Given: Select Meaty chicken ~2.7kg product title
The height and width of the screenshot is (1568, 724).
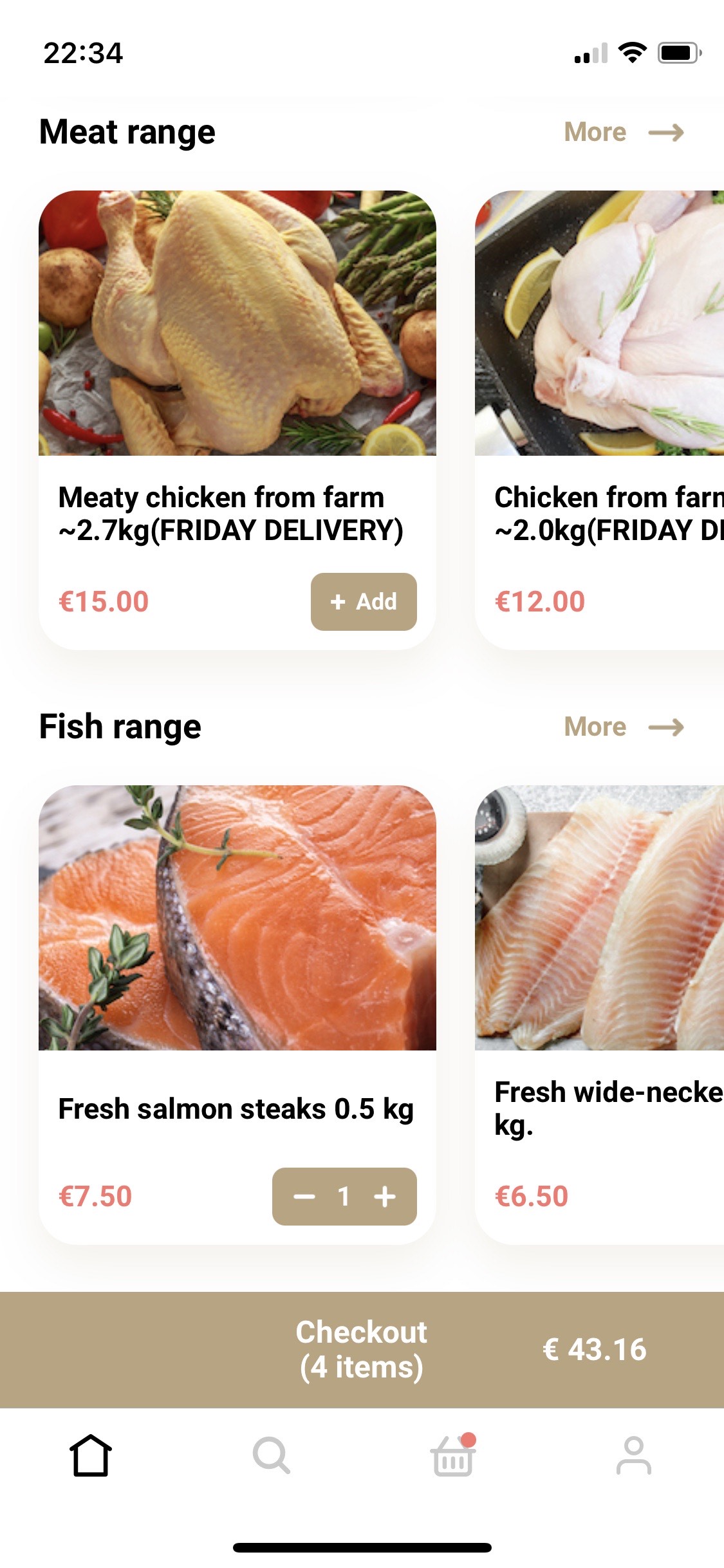Looking at the screenshot, I should 230,514.
